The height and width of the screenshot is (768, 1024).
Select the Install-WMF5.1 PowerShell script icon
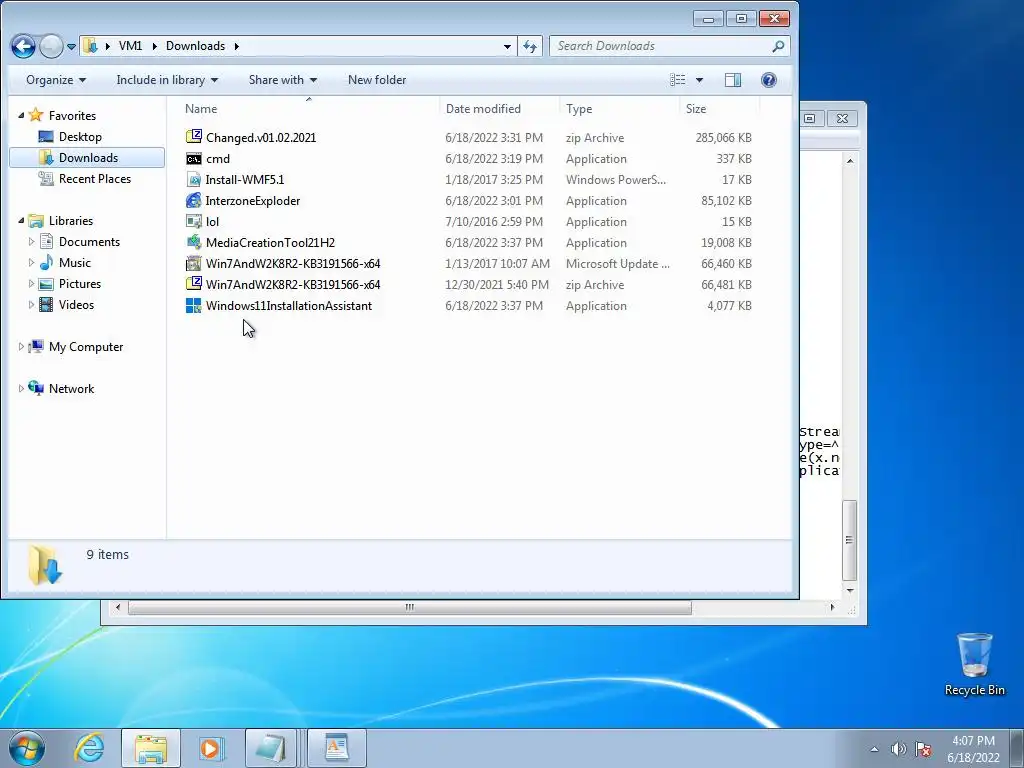click(x=194, y=180)
